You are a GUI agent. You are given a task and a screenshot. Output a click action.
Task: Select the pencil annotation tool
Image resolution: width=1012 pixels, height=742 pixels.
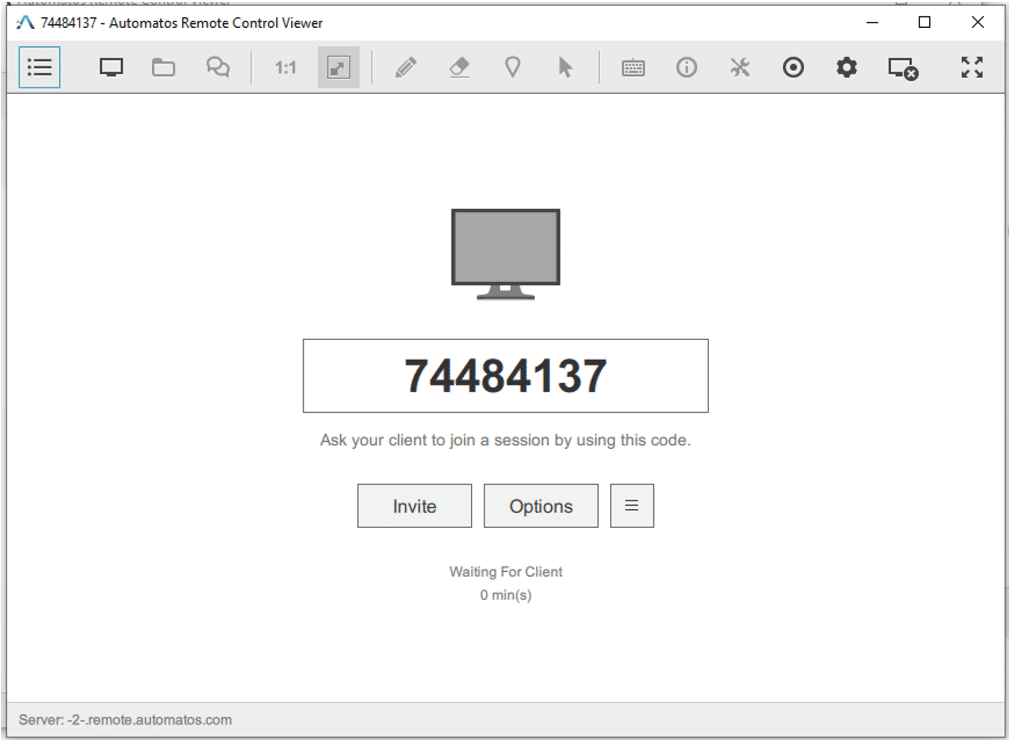406,67
